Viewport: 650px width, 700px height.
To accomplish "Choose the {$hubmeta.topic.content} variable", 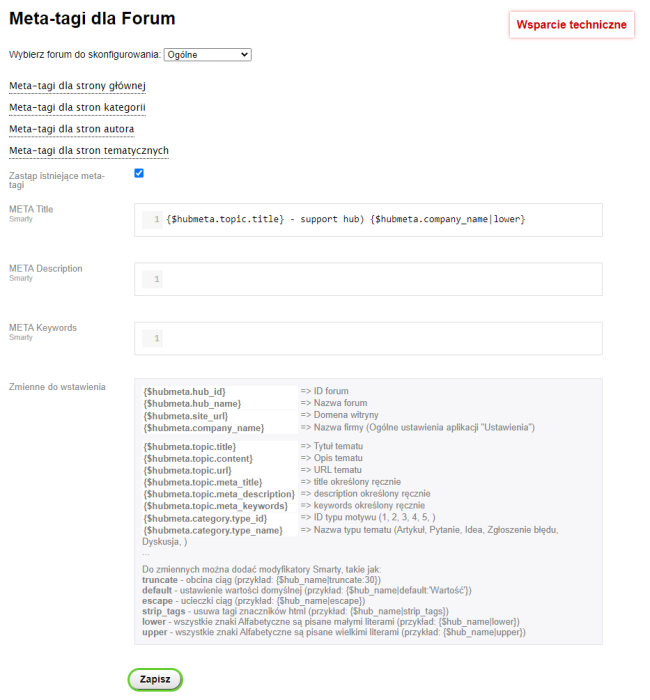I will 196,458.
